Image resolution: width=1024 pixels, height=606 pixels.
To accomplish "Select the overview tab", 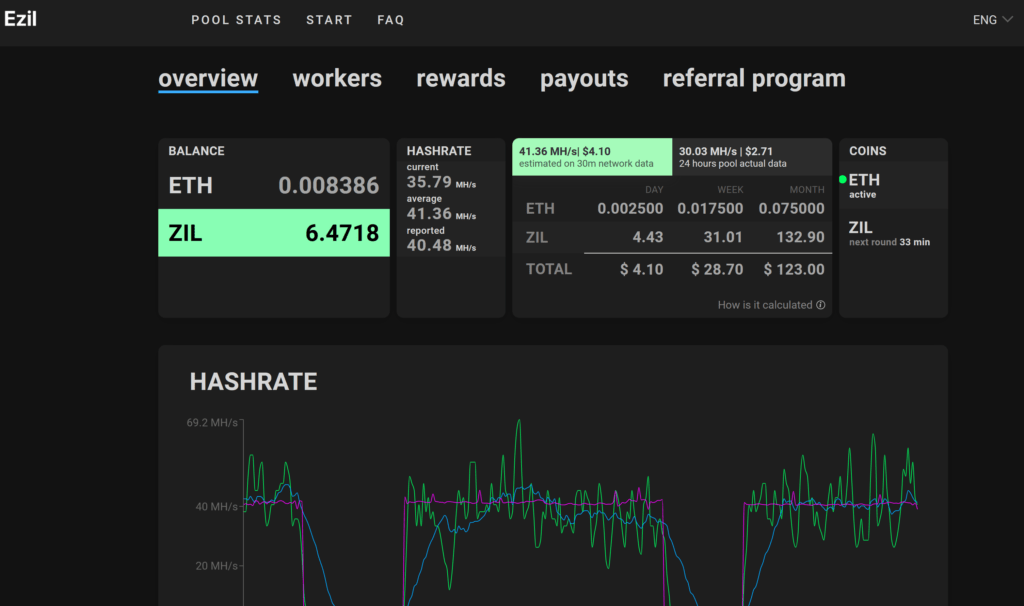I will coord(208,79).
